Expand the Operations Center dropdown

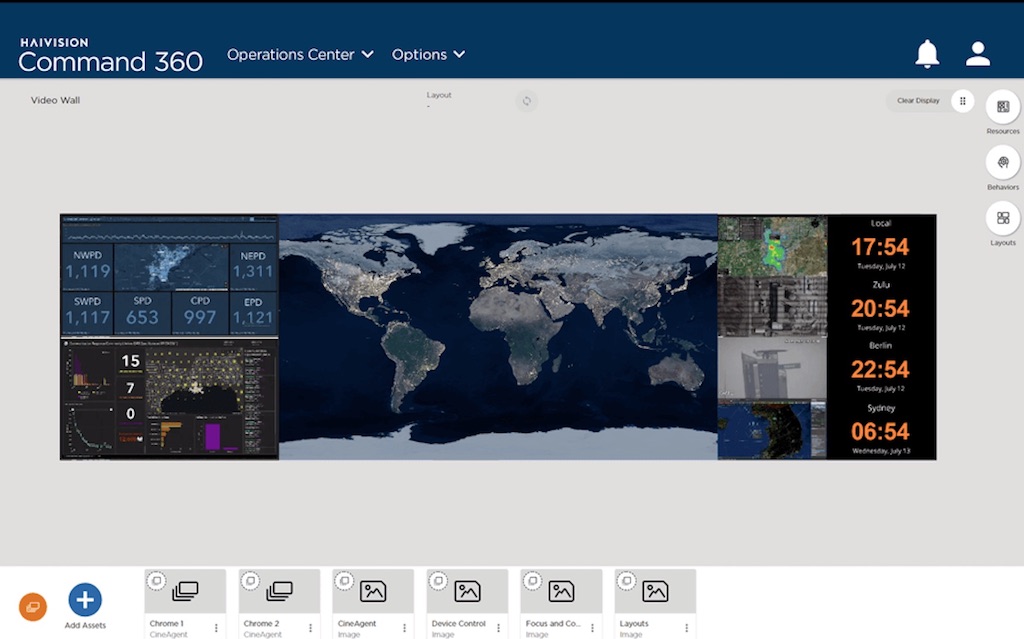tap(300, 54)
